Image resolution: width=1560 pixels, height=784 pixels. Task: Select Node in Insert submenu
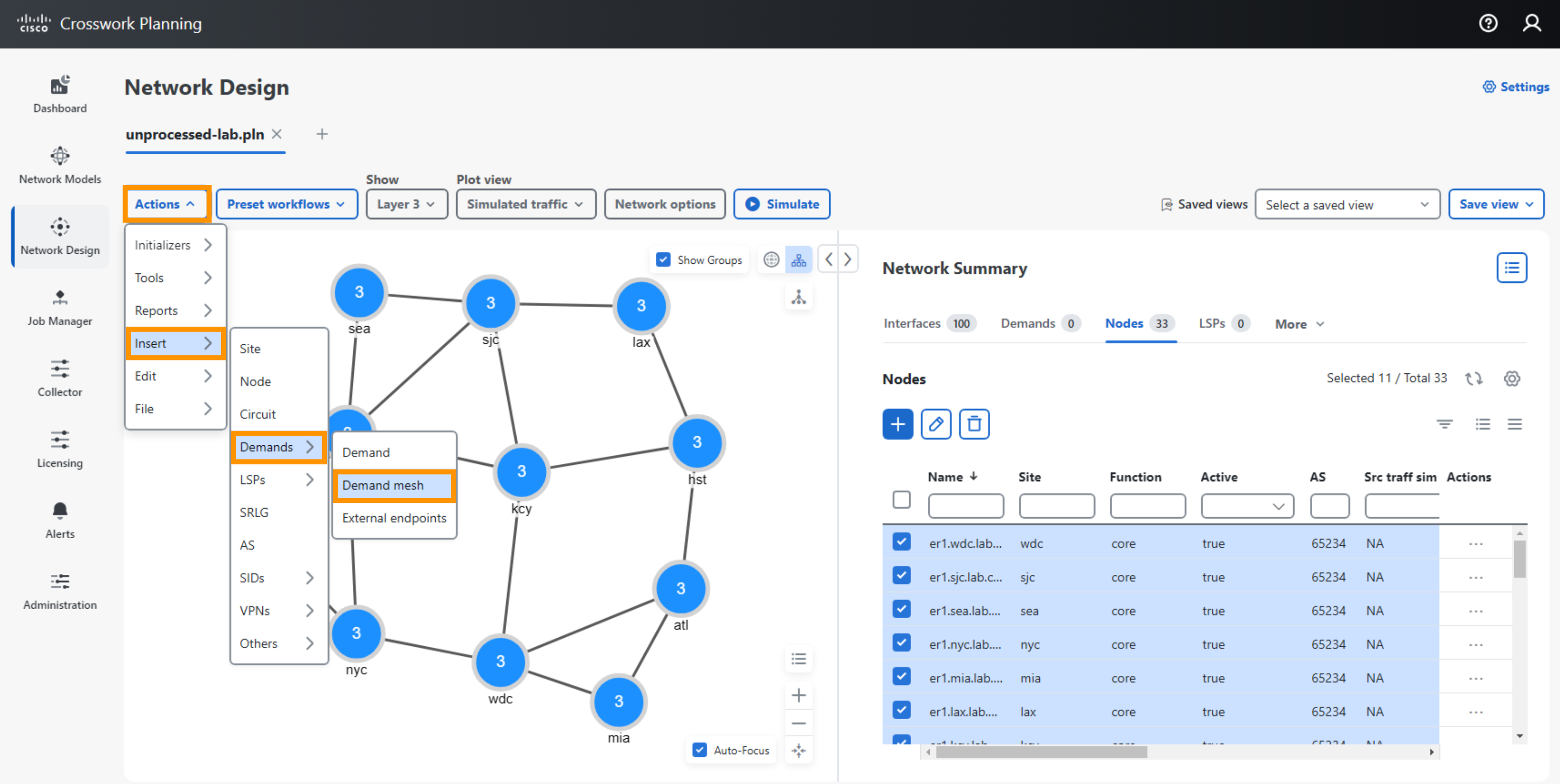(x=278, y=381)
